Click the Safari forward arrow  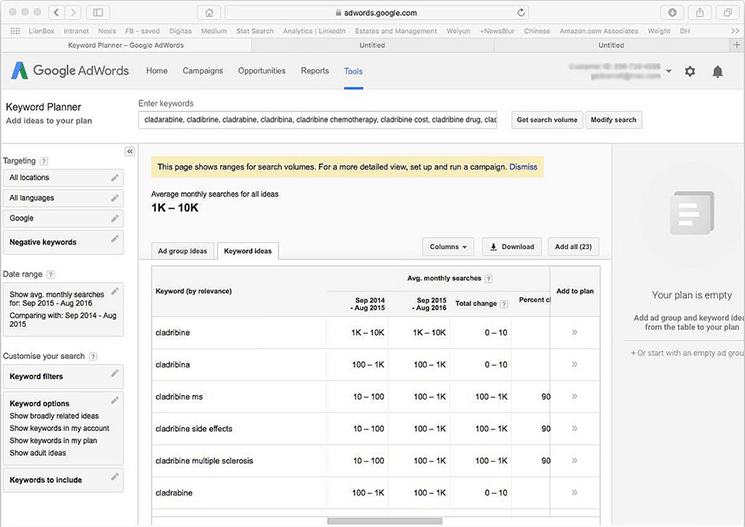click(x=73, y=13)
